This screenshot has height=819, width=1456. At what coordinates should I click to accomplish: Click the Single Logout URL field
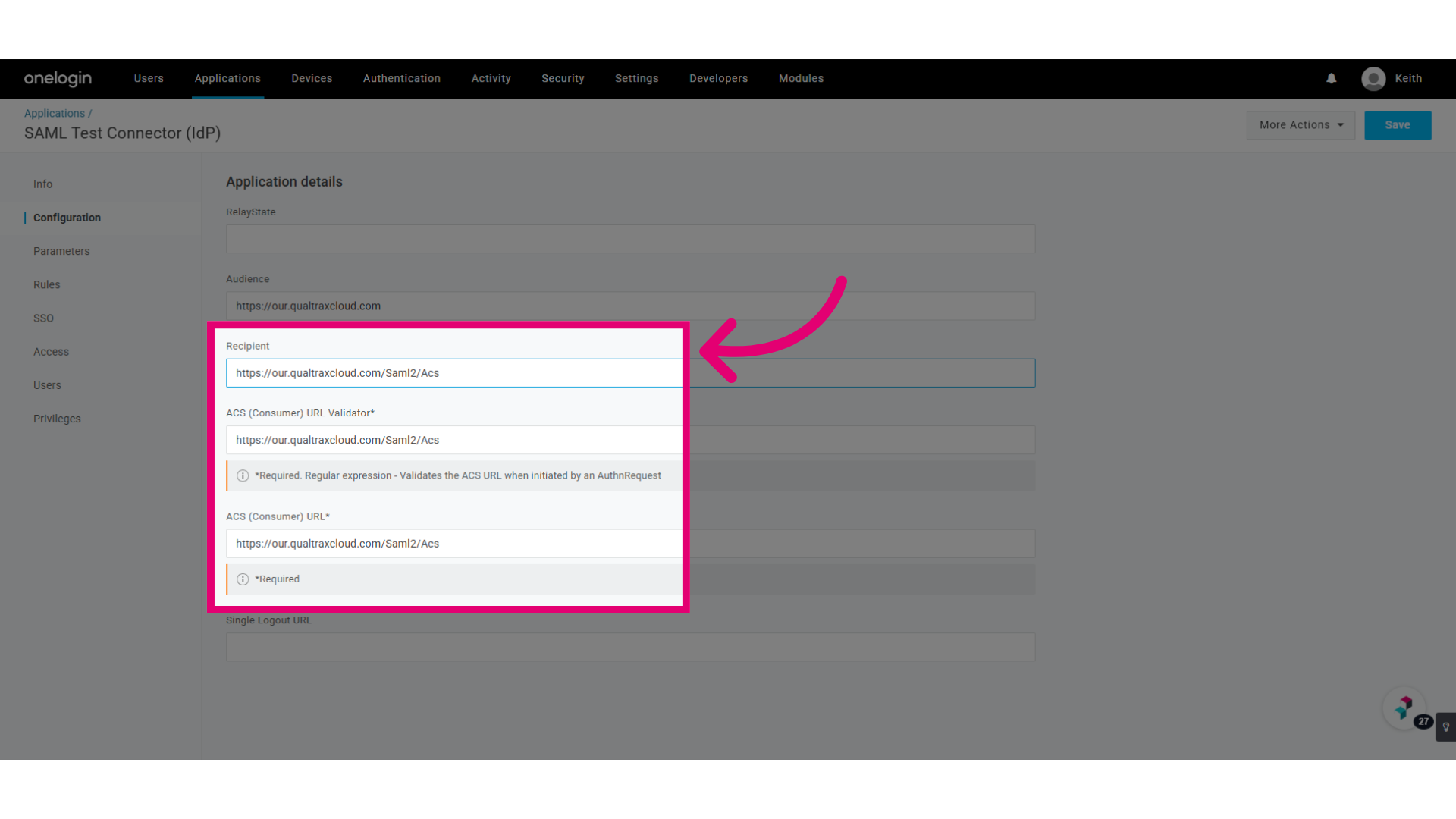[630, 647]
